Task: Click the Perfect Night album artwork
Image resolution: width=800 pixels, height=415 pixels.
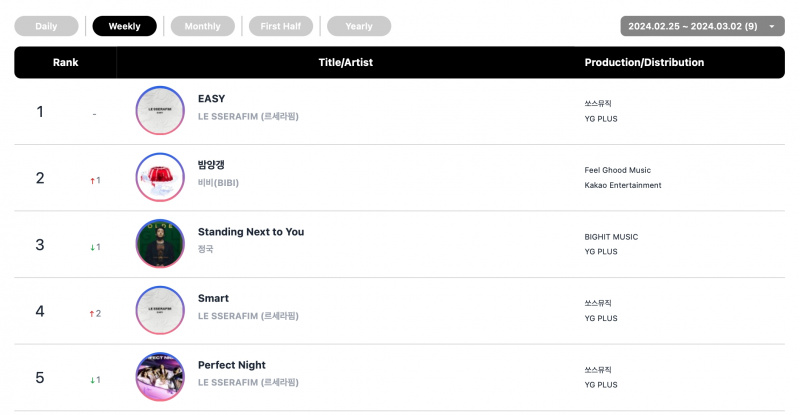Action: tap(160, 377)
